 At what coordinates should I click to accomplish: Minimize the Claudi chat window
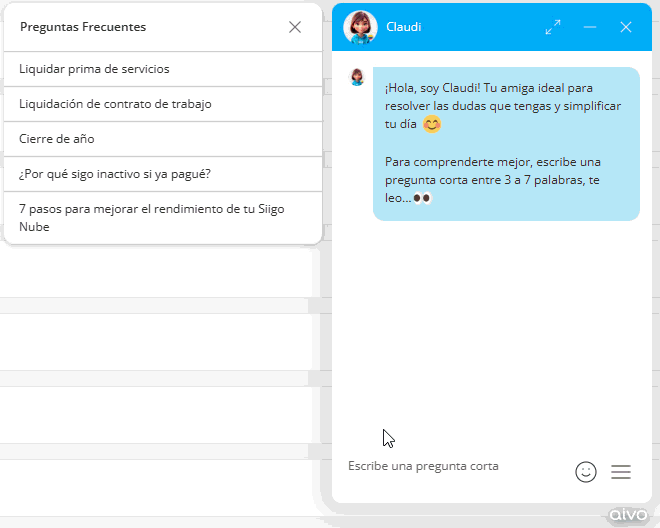coord(590,27)
